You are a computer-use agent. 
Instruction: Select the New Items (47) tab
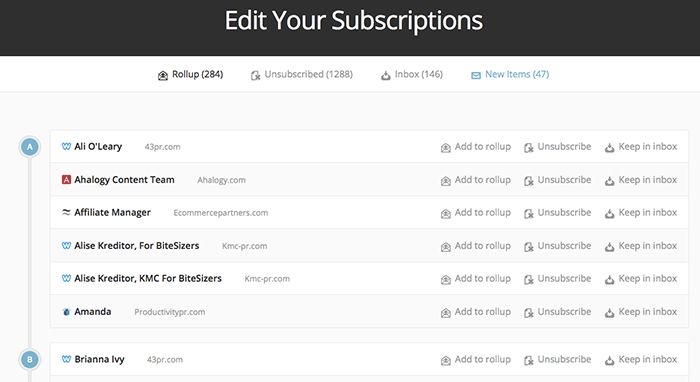(510, 75)
